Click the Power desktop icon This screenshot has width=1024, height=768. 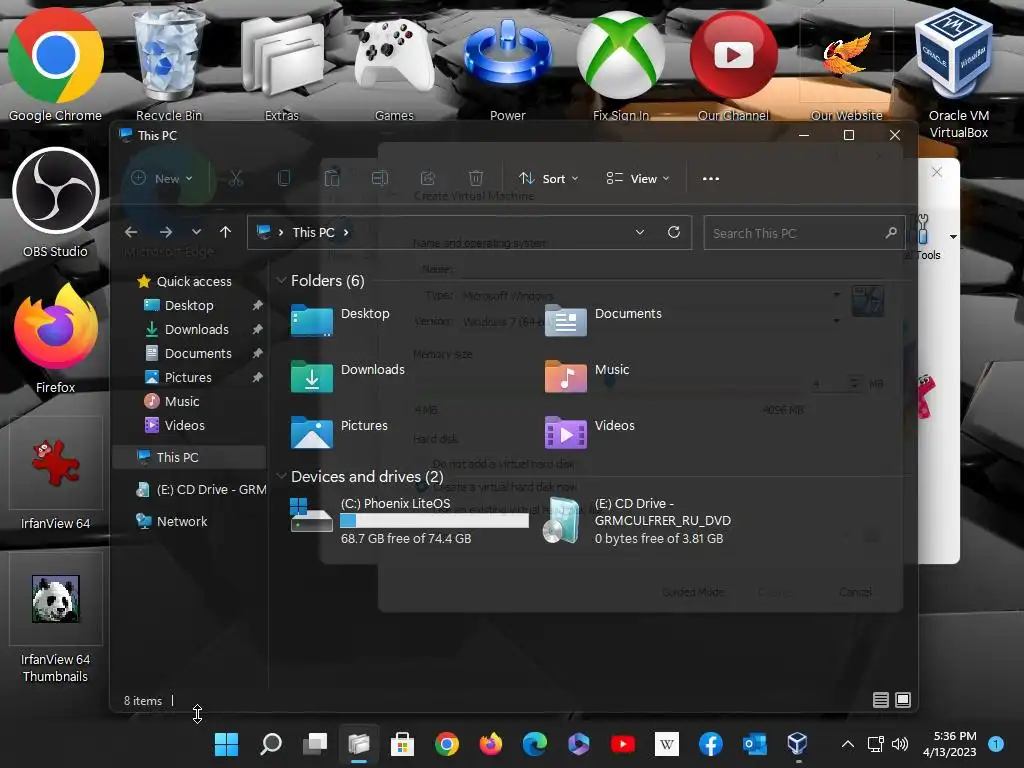click(x=507, y=64)
